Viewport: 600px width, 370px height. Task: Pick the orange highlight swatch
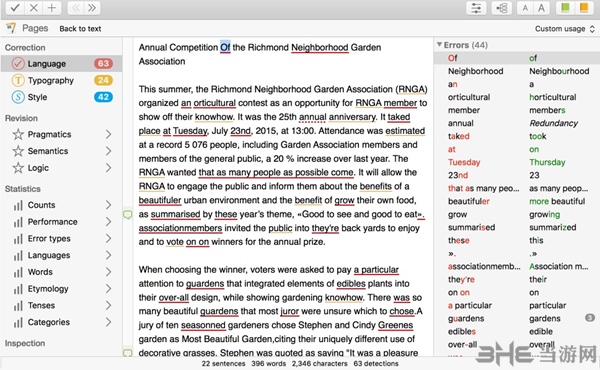[x=584, y=8]
